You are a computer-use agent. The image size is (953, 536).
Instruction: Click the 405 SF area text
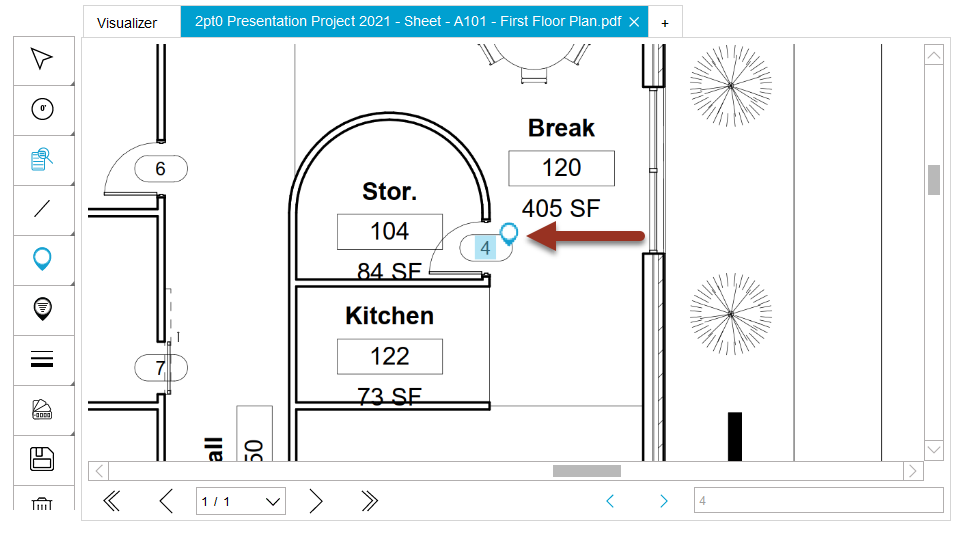(x=561, y=208)
